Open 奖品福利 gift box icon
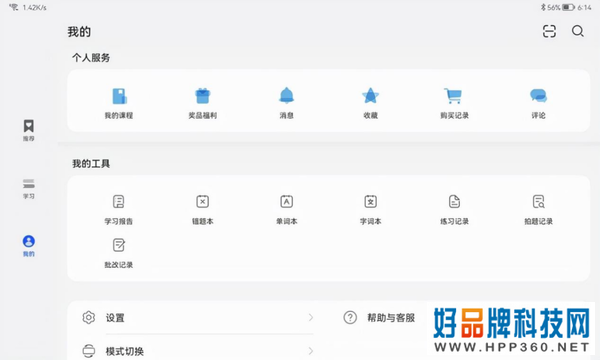 pos(202,96)
